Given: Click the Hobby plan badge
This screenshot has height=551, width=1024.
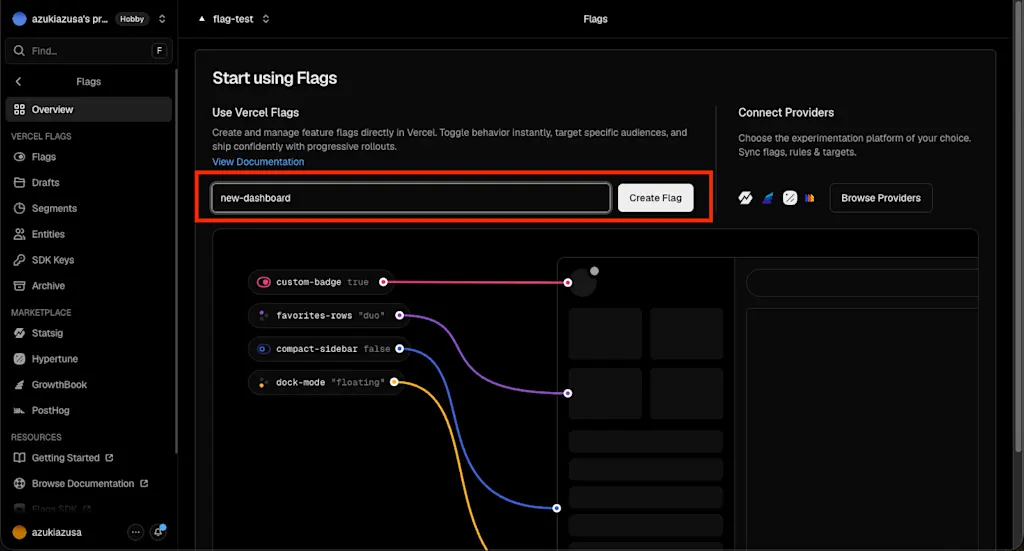Looking at the screenshot, I should pyautogui.click(x=132, y=19).
